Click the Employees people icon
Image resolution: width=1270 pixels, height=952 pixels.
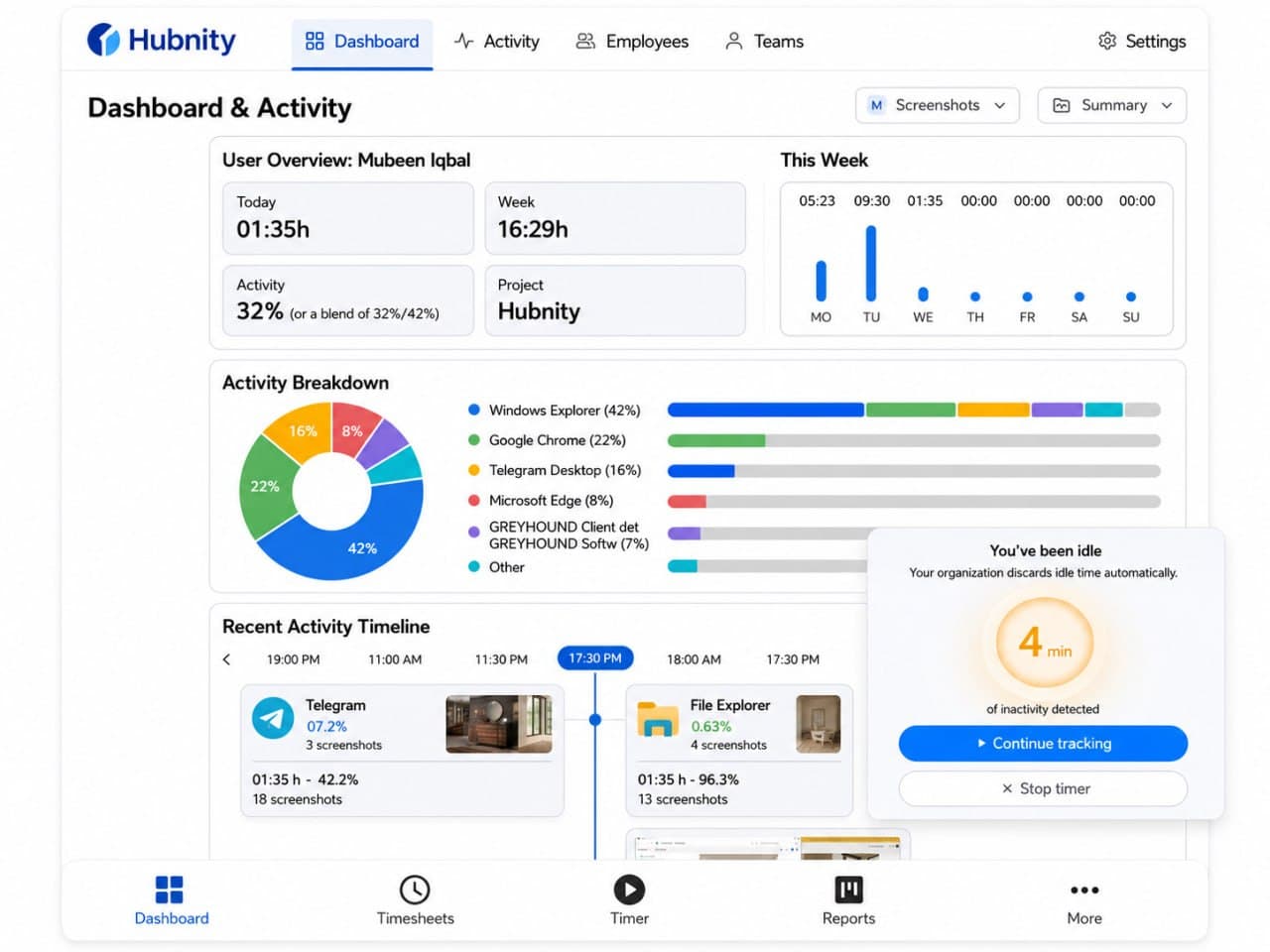[585, 41]
